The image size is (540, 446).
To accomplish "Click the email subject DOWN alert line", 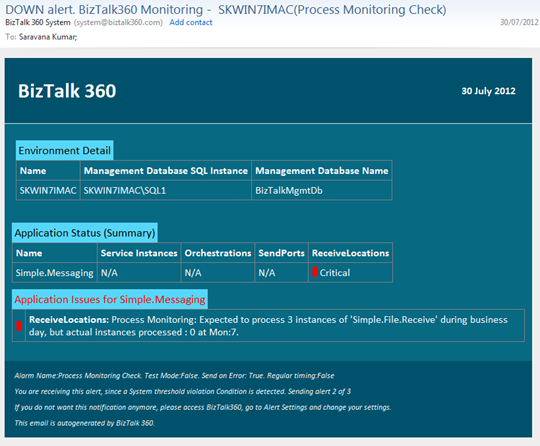I will click(226, 9).
